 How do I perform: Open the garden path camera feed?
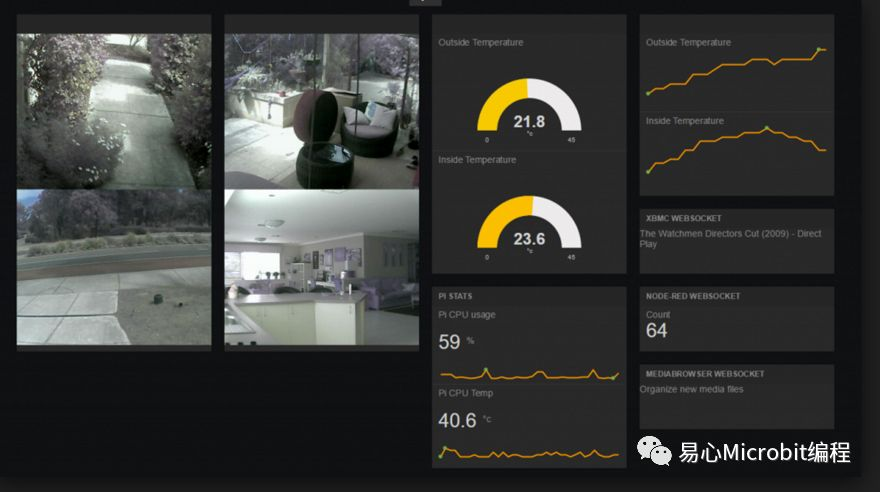(114, 111)
